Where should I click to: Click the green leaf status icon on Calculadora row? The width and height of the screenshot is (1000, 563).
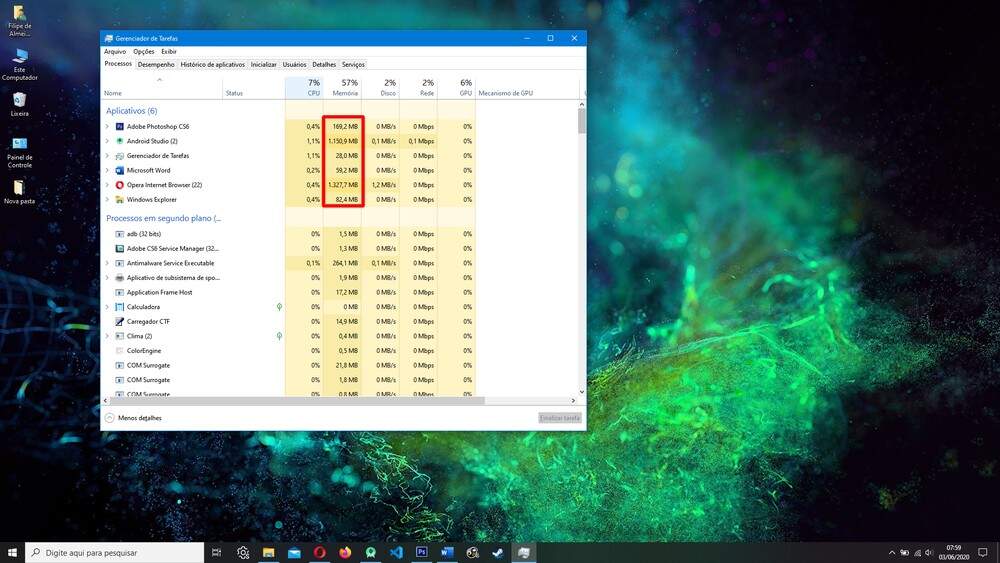[279, 307]
